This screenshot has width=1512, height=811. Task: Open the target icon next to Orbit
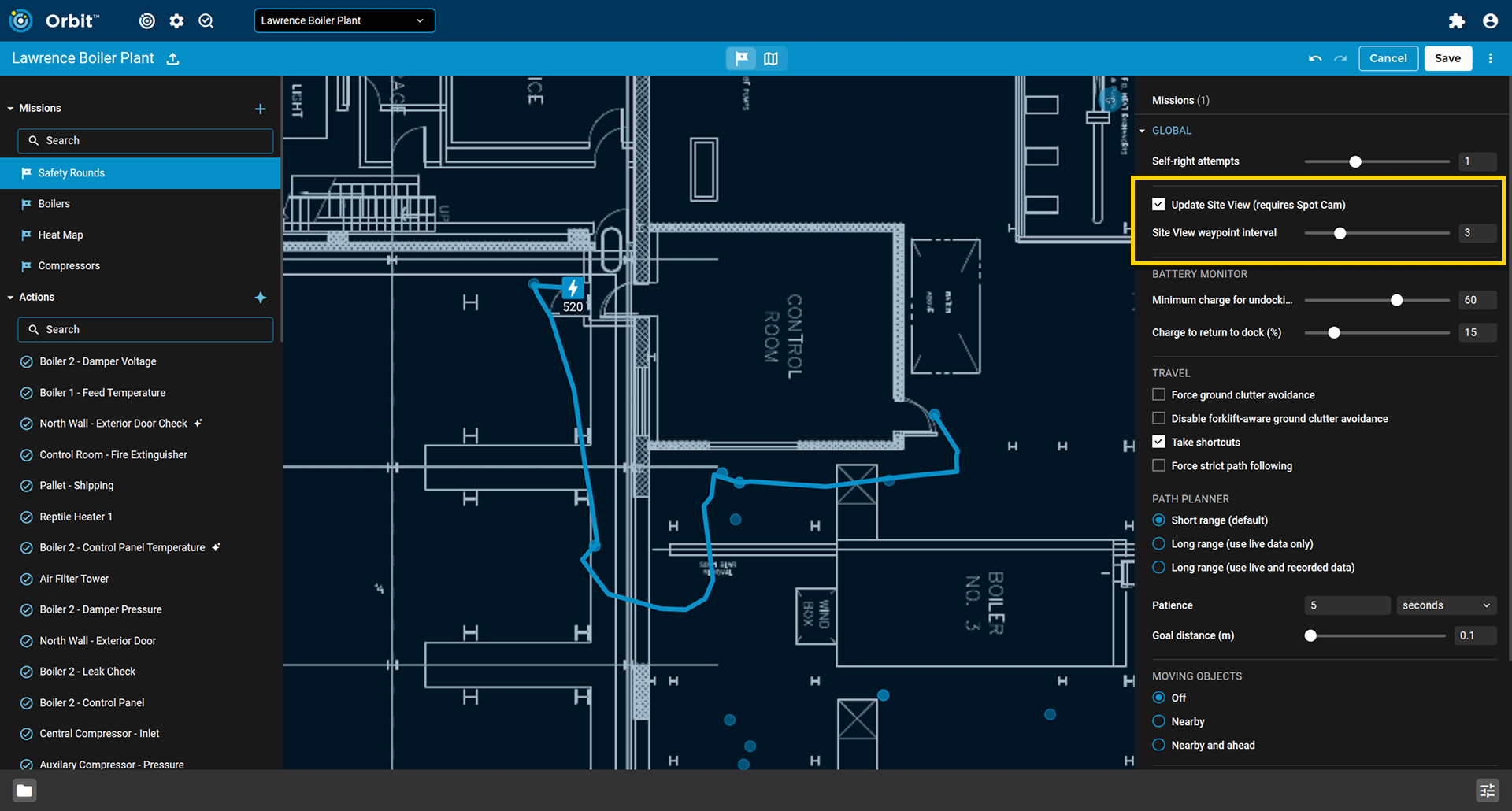point(147,21)
